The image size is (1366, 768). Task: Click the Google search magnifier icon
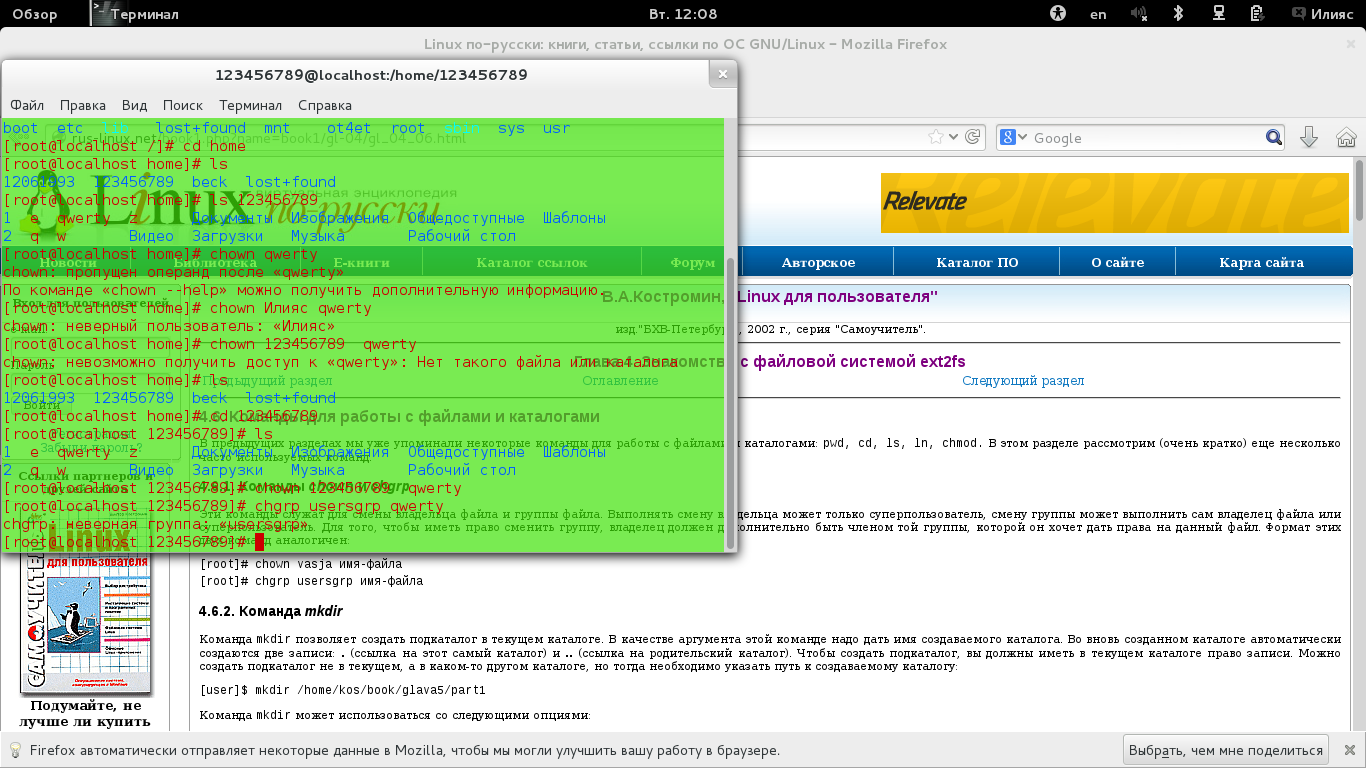1273,138
